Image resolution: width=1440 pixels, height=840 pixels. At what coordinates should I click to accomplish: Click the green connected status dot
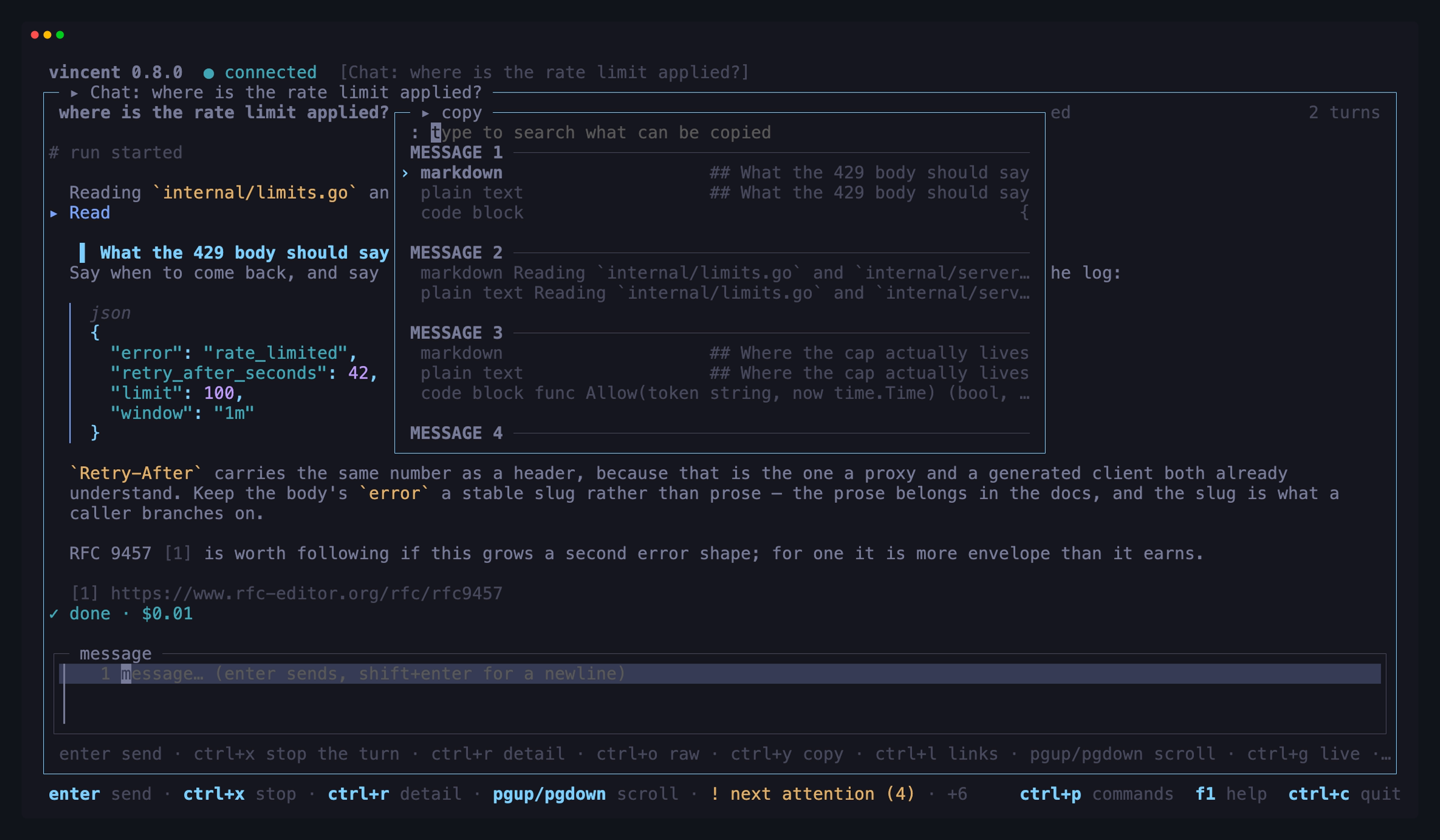click(x=209, y=73)
